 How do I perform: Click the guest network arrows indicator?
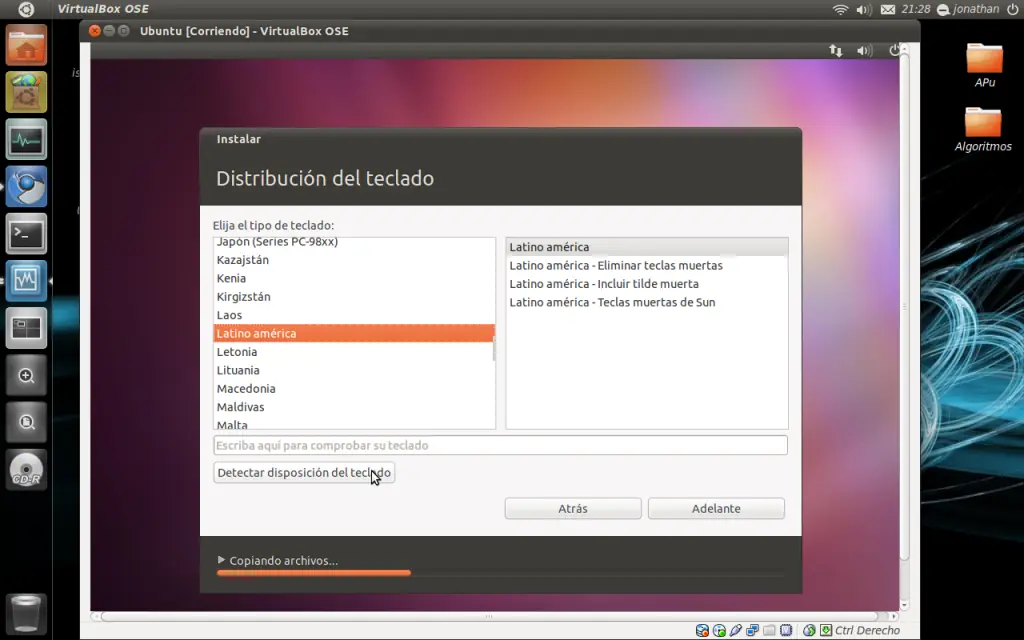[836, 50]
